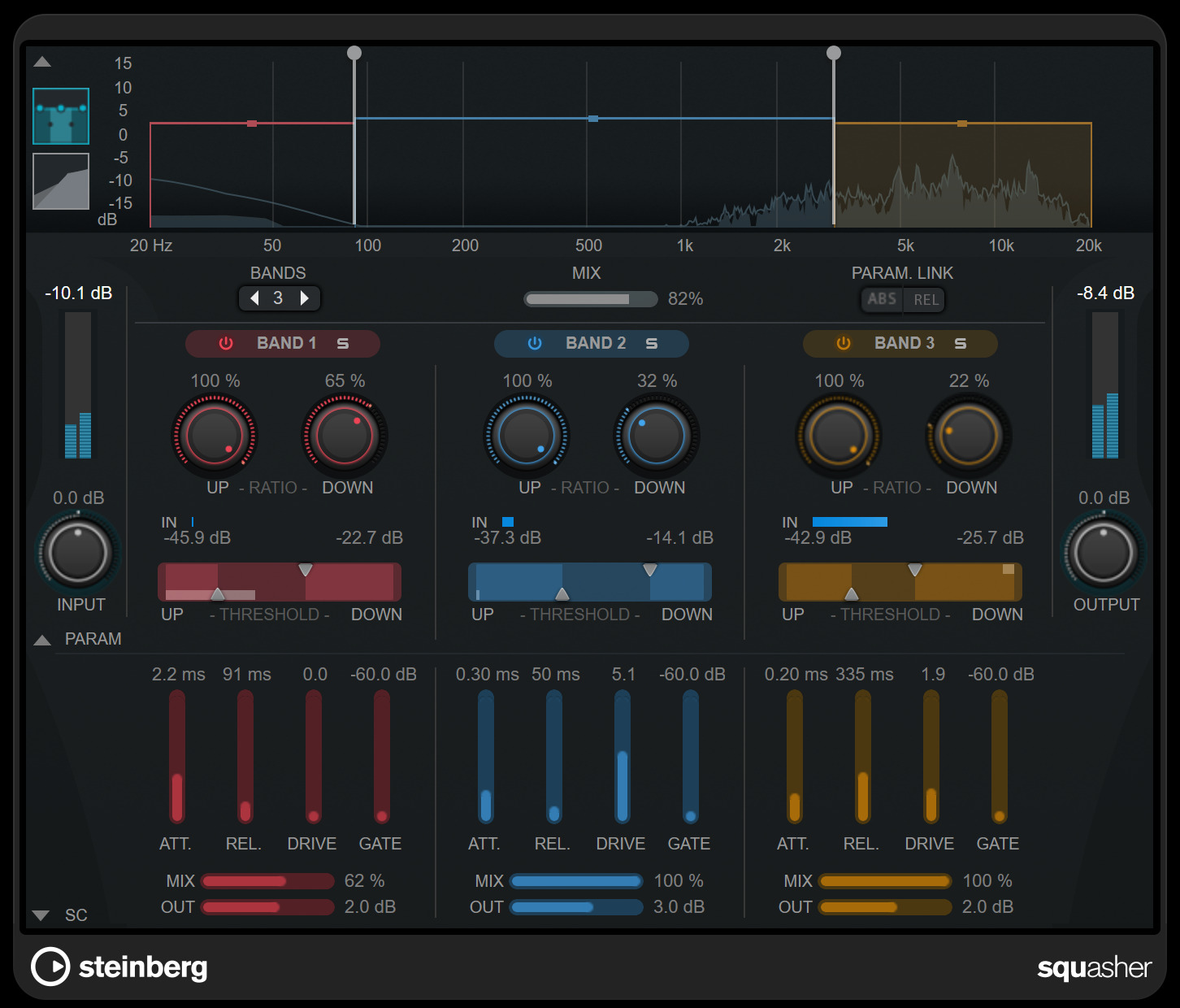This screenshot has height=1008, width=1180.
Task: Adjust Band 3 OUT bar
Action: pyautogui.click(x=885, y=907)
